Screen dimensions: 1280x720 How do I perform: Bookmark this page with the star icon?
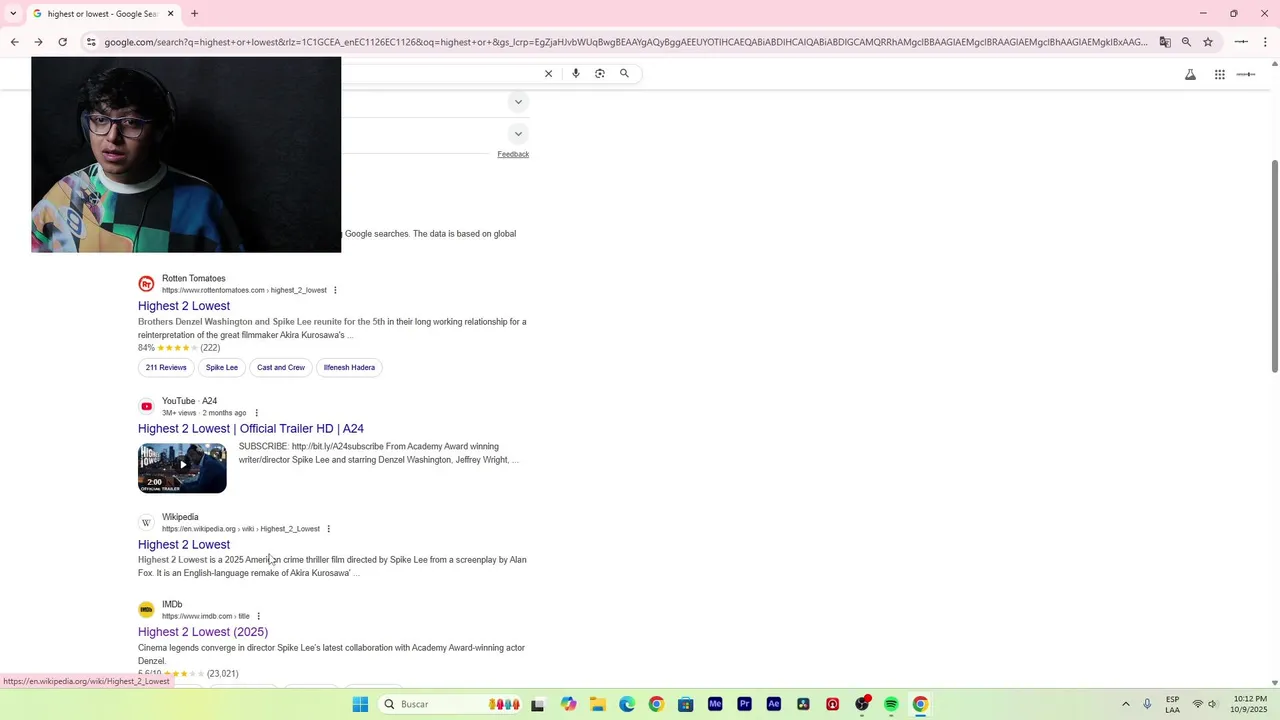[x=1208, y=42]
